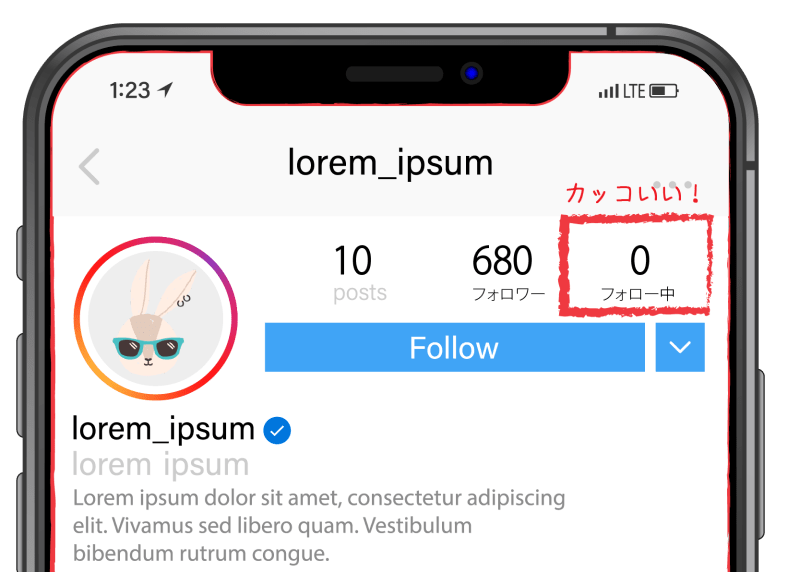Tap the back chevron arrow

pos(89,166)
